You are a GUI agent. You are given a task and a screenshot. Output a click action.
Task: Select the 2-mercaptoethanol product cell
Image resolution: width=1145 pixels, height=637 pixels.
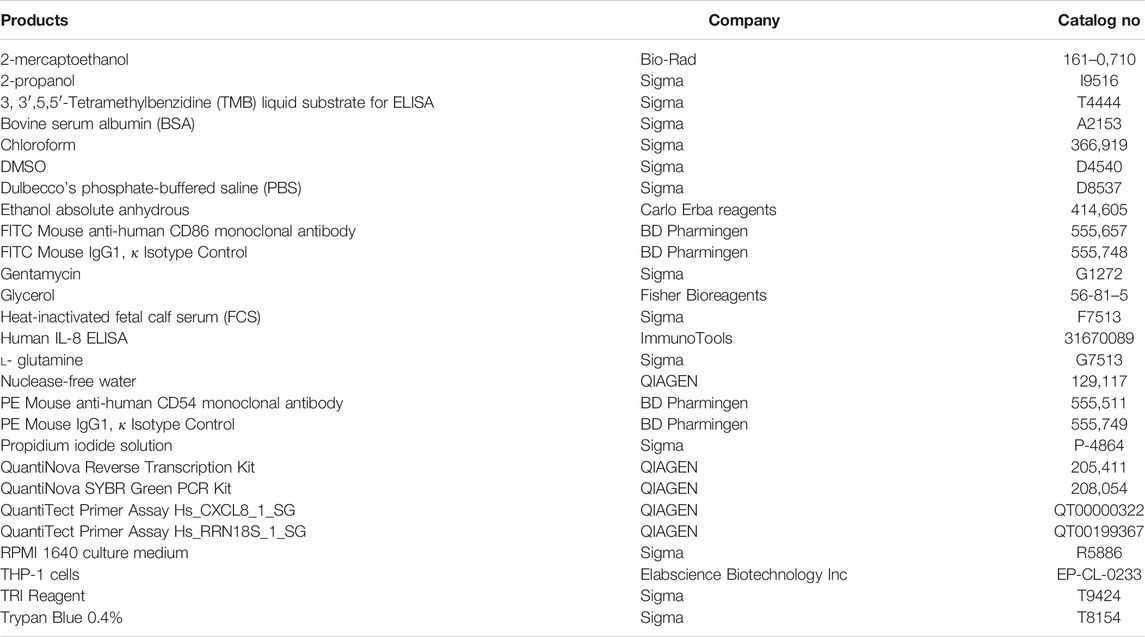click(64, 60)
